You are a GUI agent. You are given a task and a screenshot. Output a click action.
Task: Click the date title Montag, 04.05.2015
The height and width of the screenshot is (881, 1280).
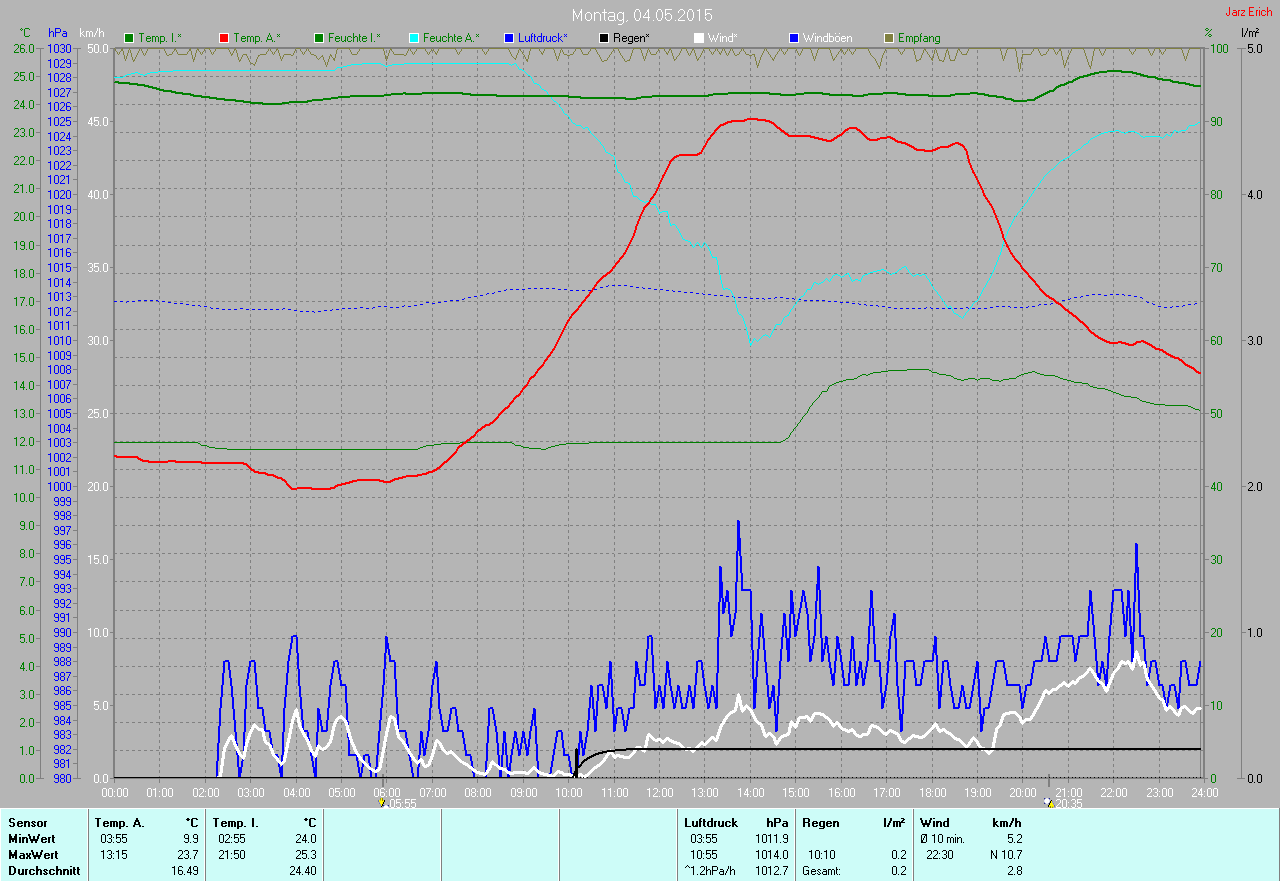(x=642, y=15)
